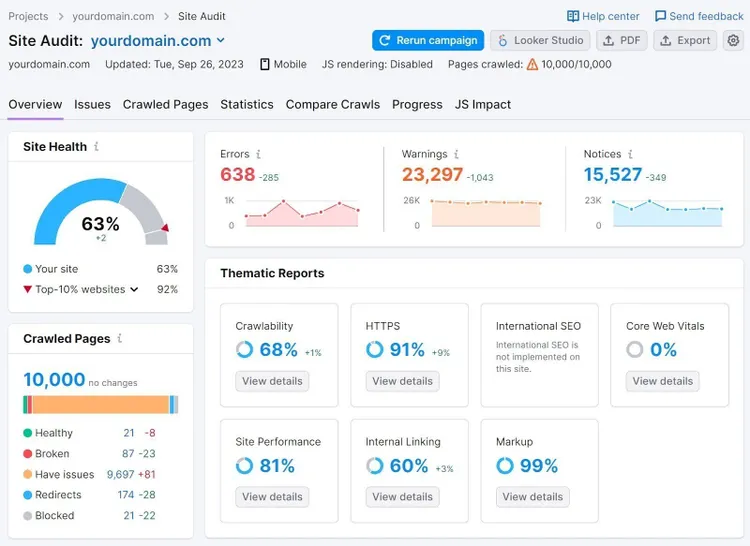750x546 pixels.
Task: Click the HTTPS progress ring icon
Action: (x=375, y=349)
